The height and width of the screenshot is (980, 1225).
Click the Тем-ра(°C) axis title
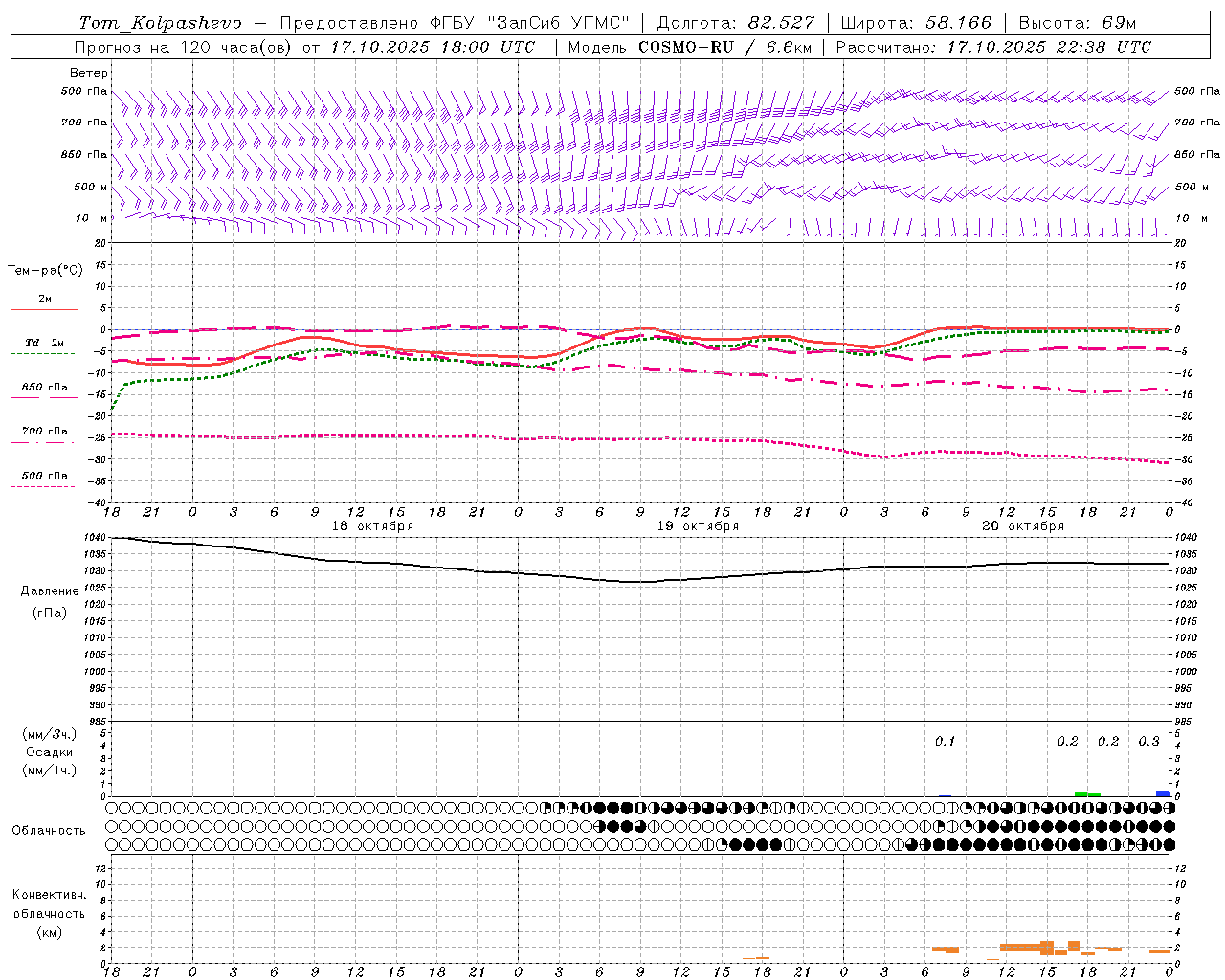[x=45, y=271]
